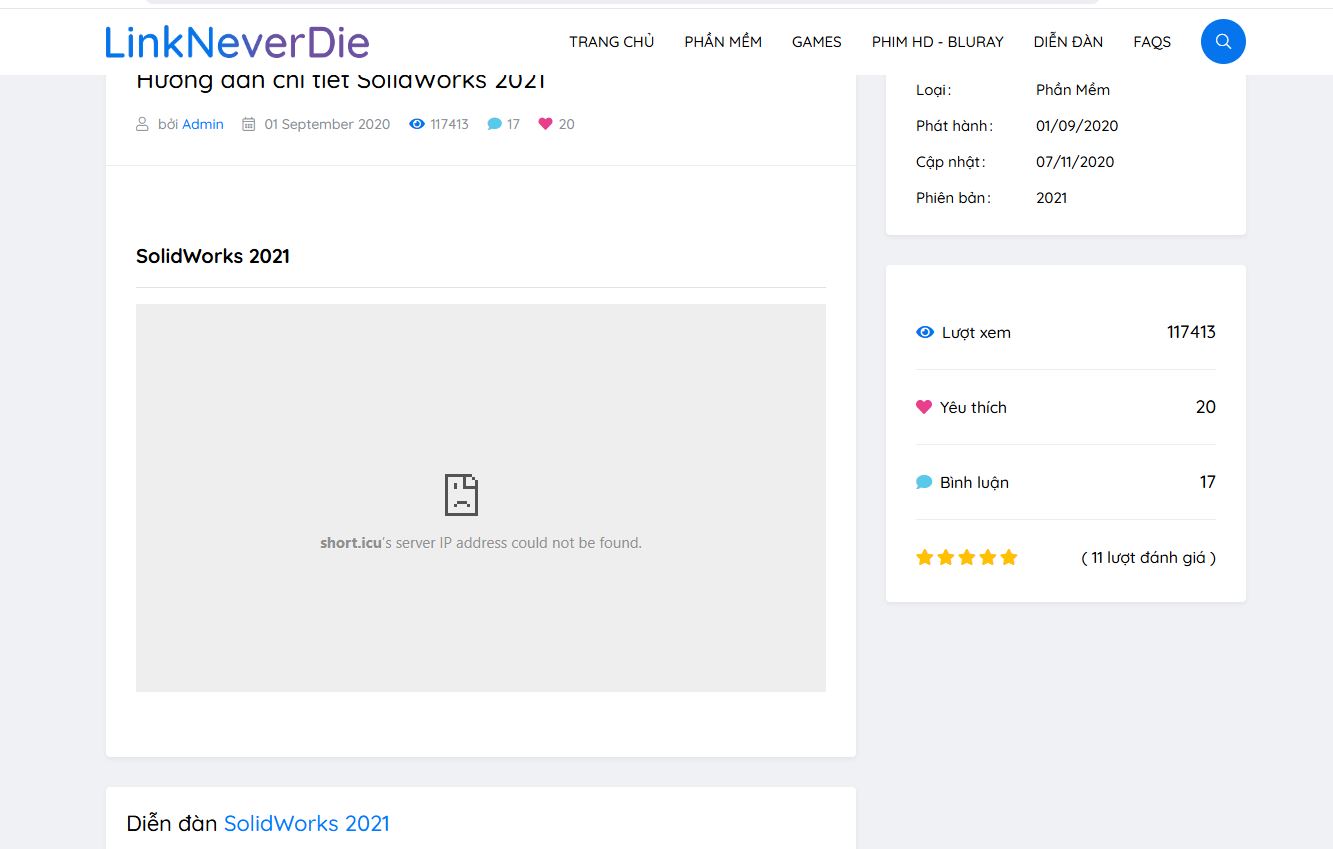Click the short.icu server error message

pos(481,543)
